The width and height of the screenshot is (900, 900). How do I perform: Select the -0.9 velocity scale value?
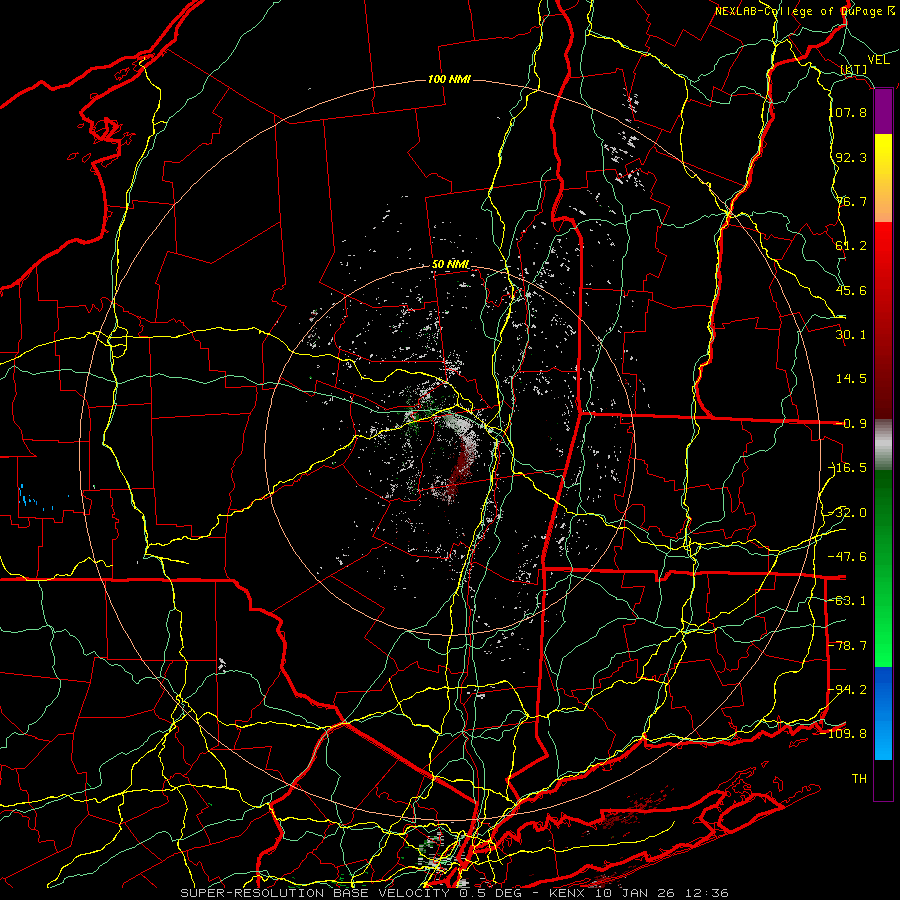tap(852, 424)
